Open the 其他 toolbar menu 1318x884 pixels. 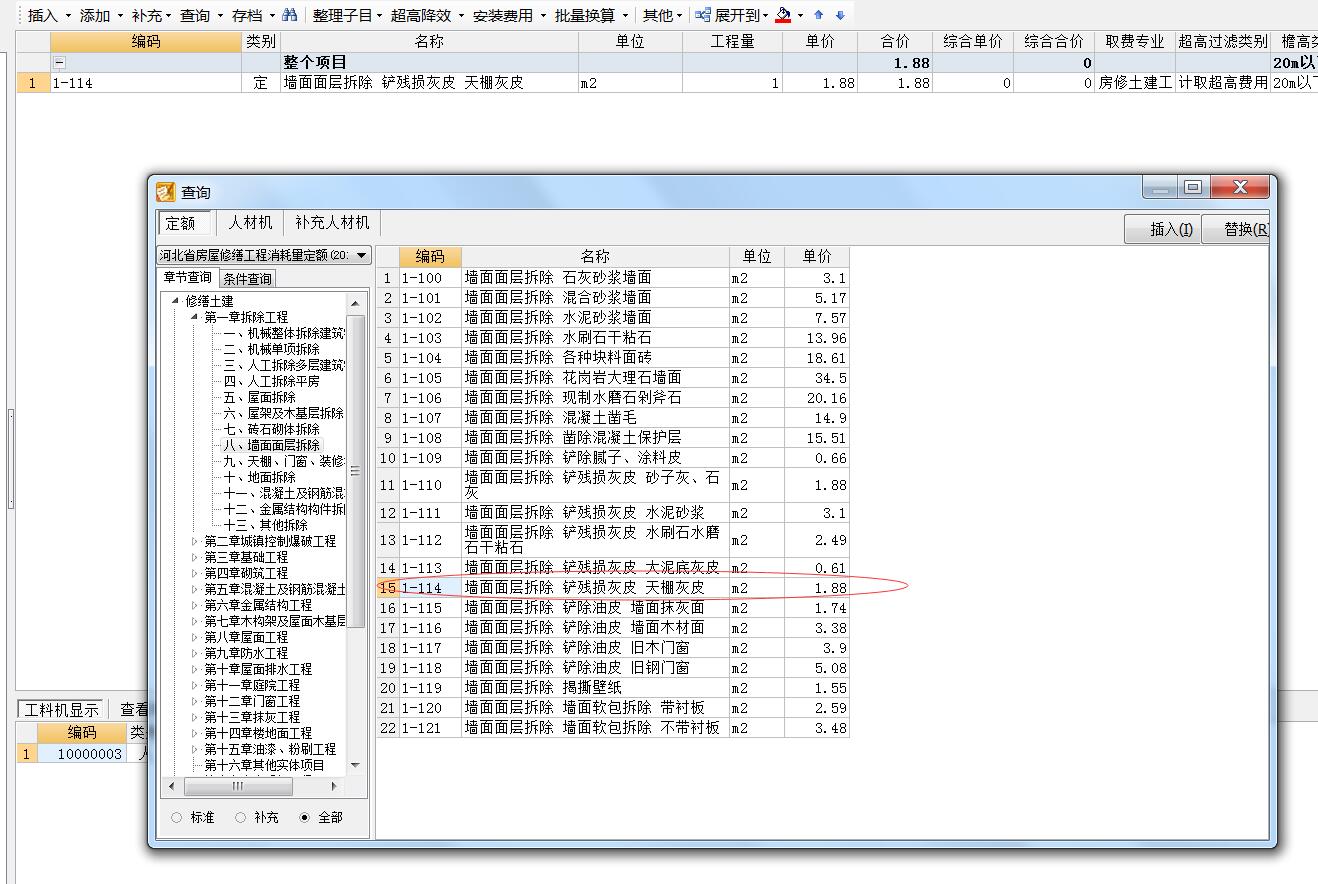662,15
